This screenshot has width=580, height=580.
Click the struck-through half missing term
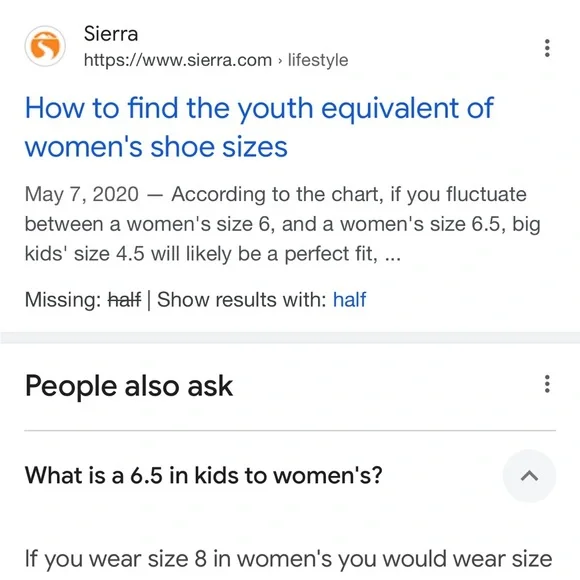(x=124, y=300)
